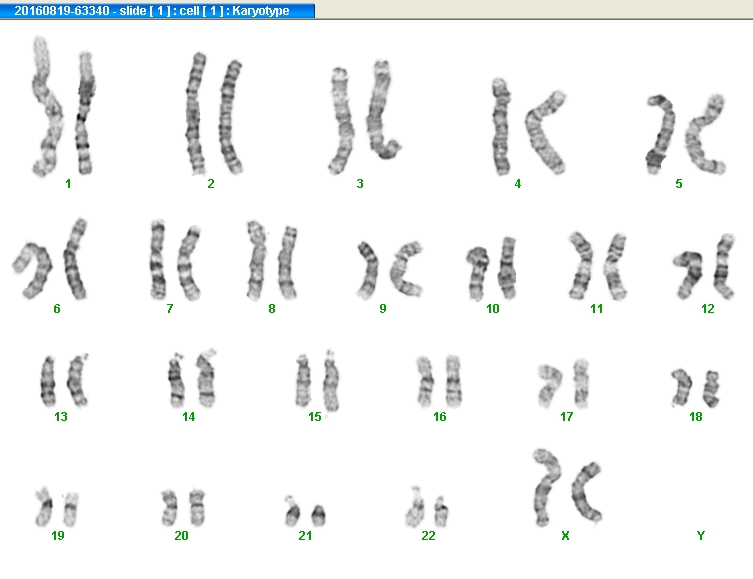Select chromosome pair 2 image
Screen dimensions: 753x579
(x=214, y=113)
